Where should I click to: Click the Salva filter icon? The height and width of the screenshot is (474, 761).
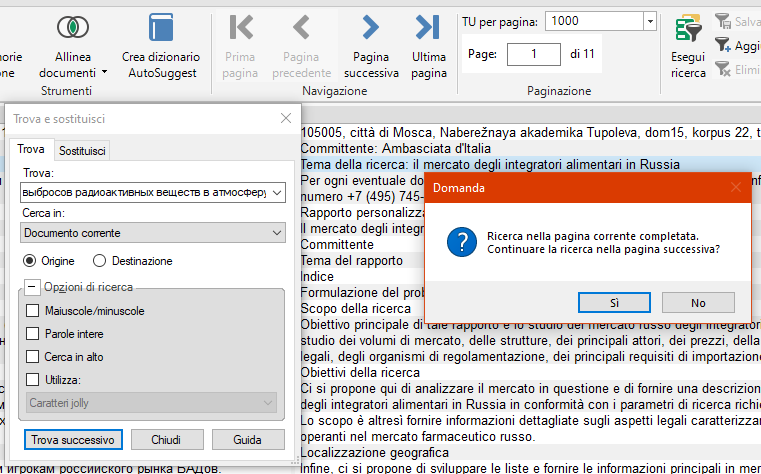point(723,21)
